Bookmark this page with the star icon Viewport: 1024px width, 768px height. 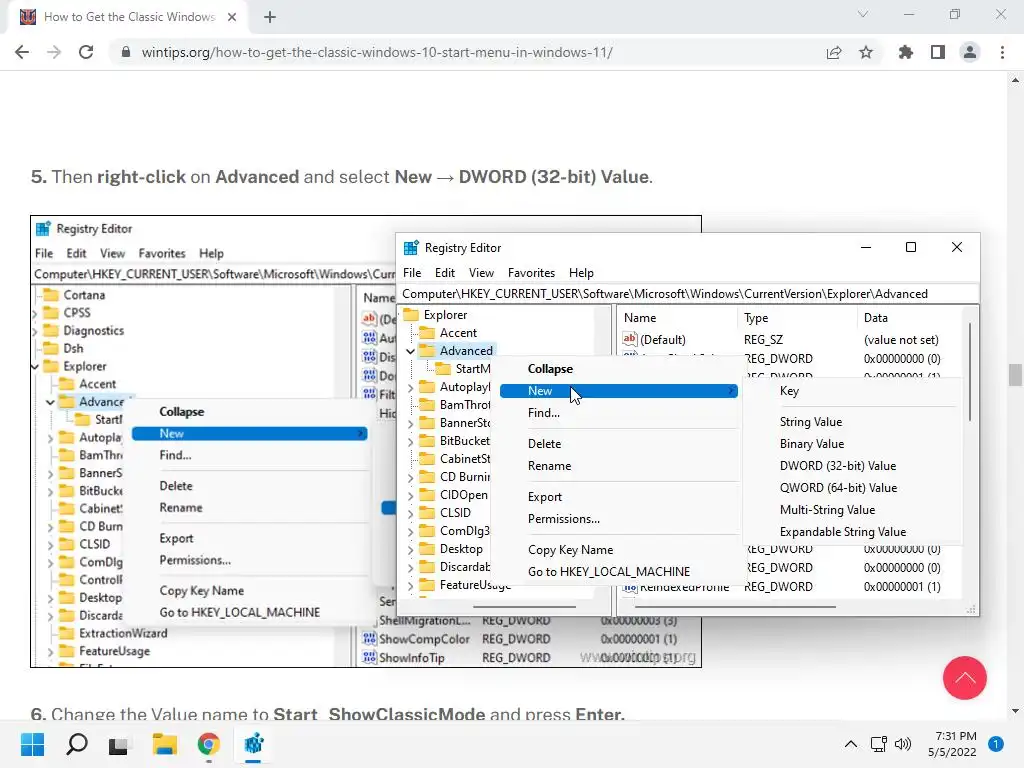[x=866, y=52]
